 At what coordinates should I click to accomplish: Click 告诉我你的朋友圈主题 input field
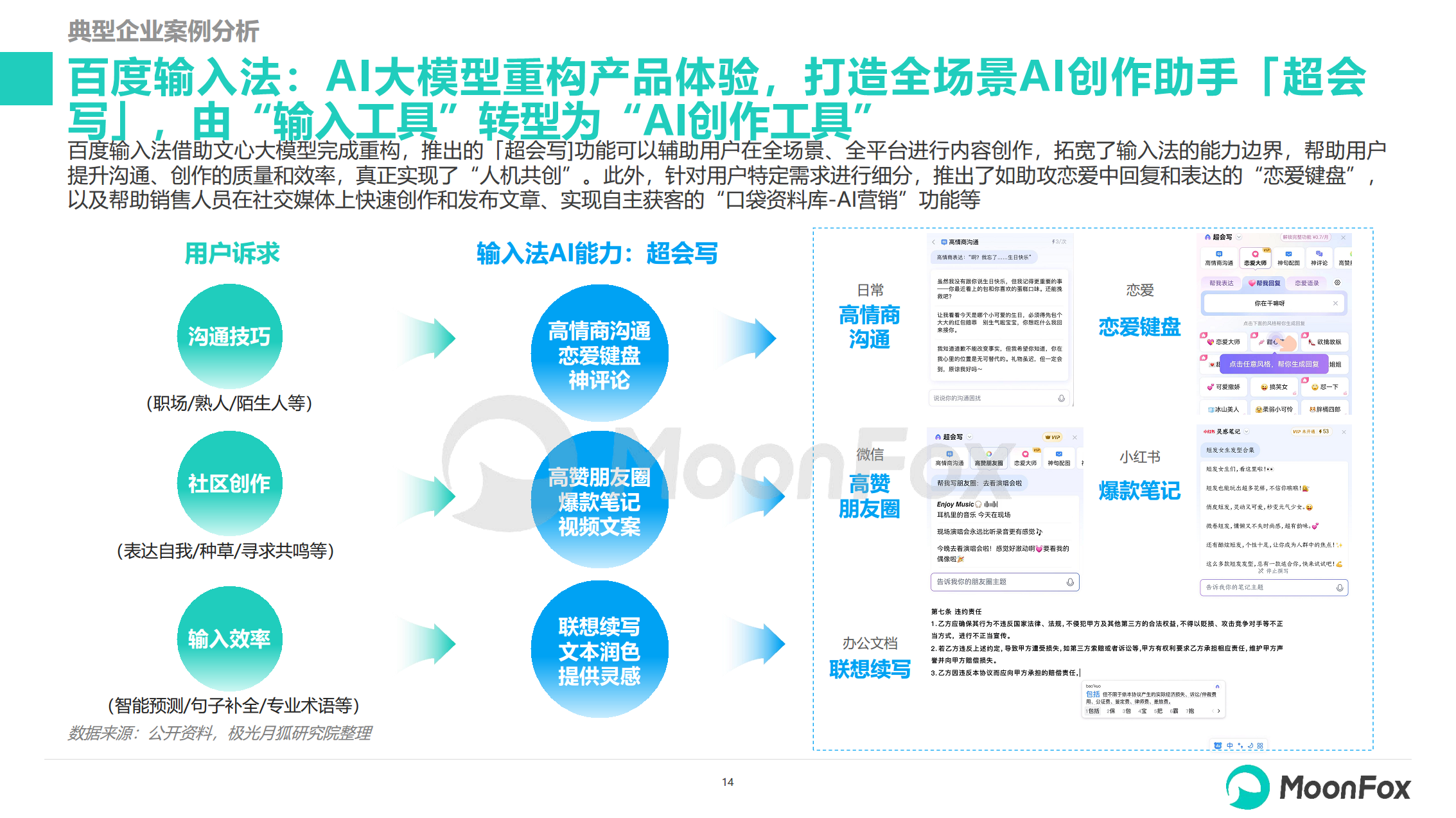tap(1004, 582)
